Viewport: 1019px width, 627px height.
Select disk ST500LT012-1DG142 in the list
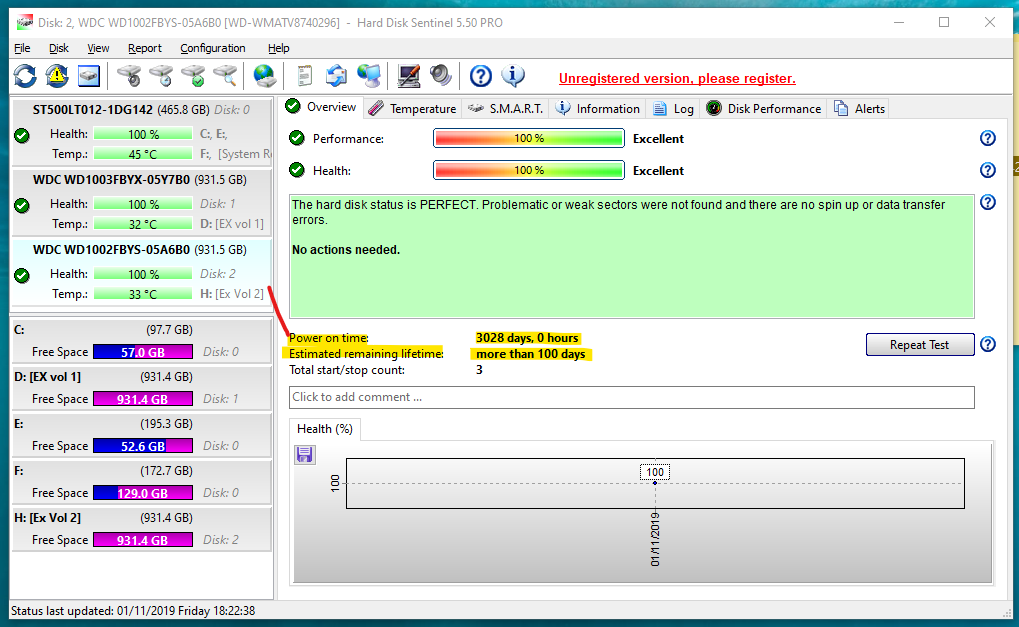point(142,133)
